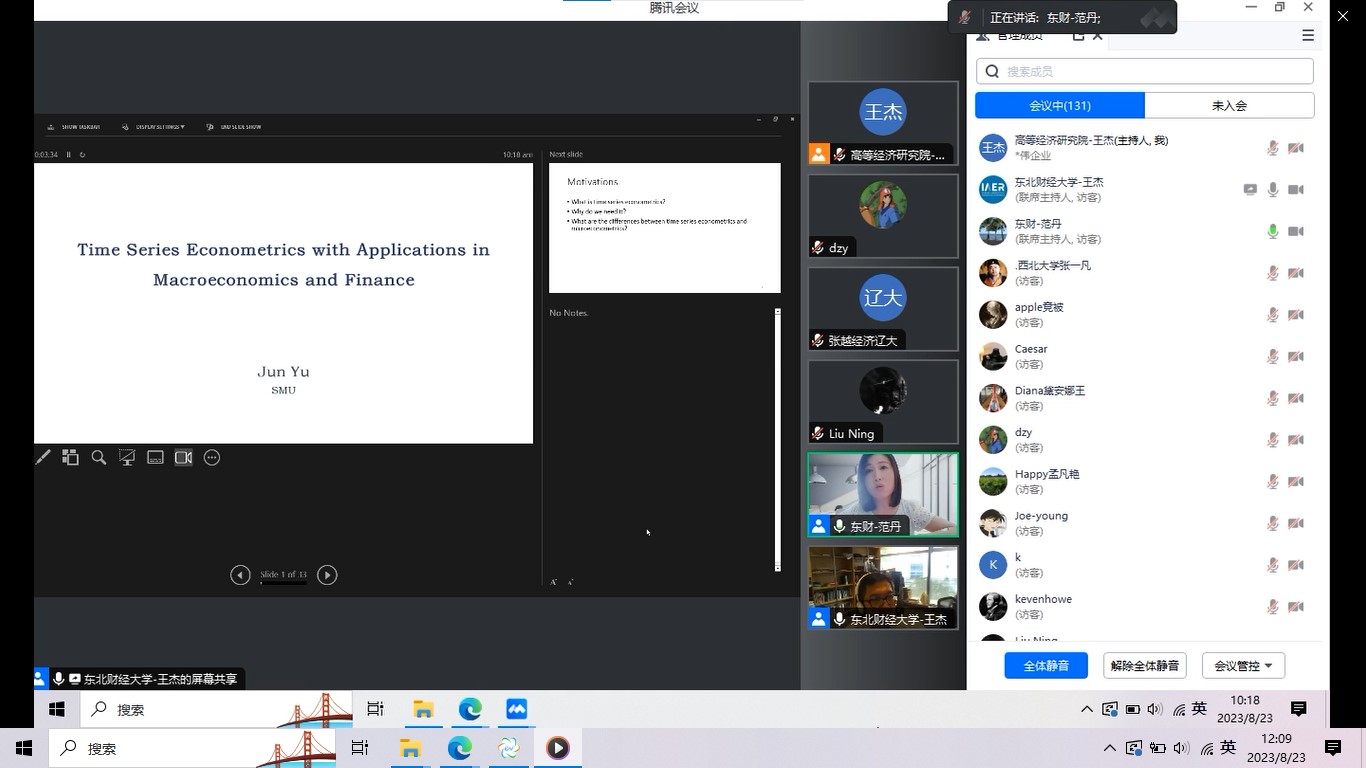Image resolution: width=1366 pixels, height=768 pixels.
Task: Click the 正在讲话 speaker indicator
Action: (x=1062, y=17)
